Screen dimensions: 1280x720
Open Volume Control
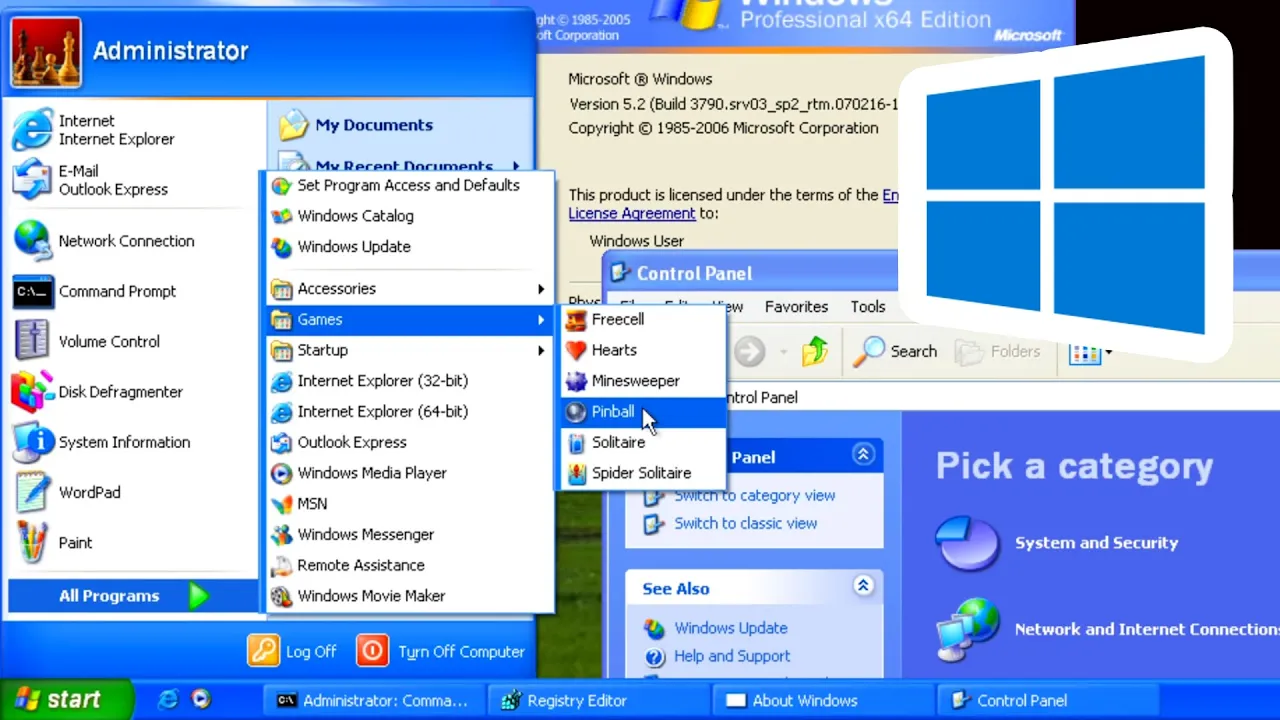click(133, 341)
